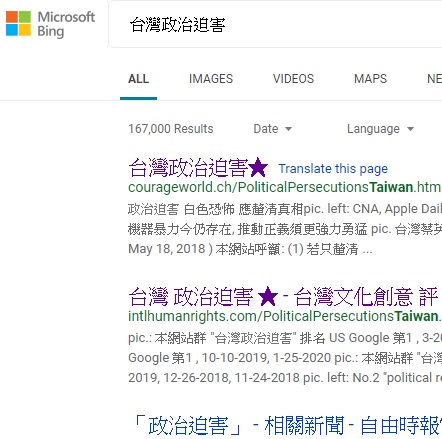Click the Language dropdown arrow
The width and height of the screenshot is (442, 439).
click(x=410, y=129)
